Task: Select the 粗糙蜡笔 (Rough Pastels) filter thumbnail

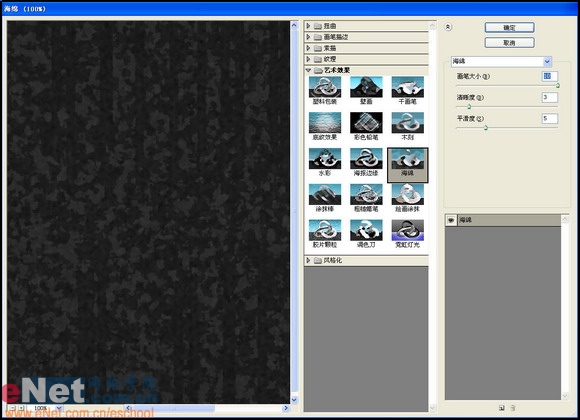Action: coord(366,198)
